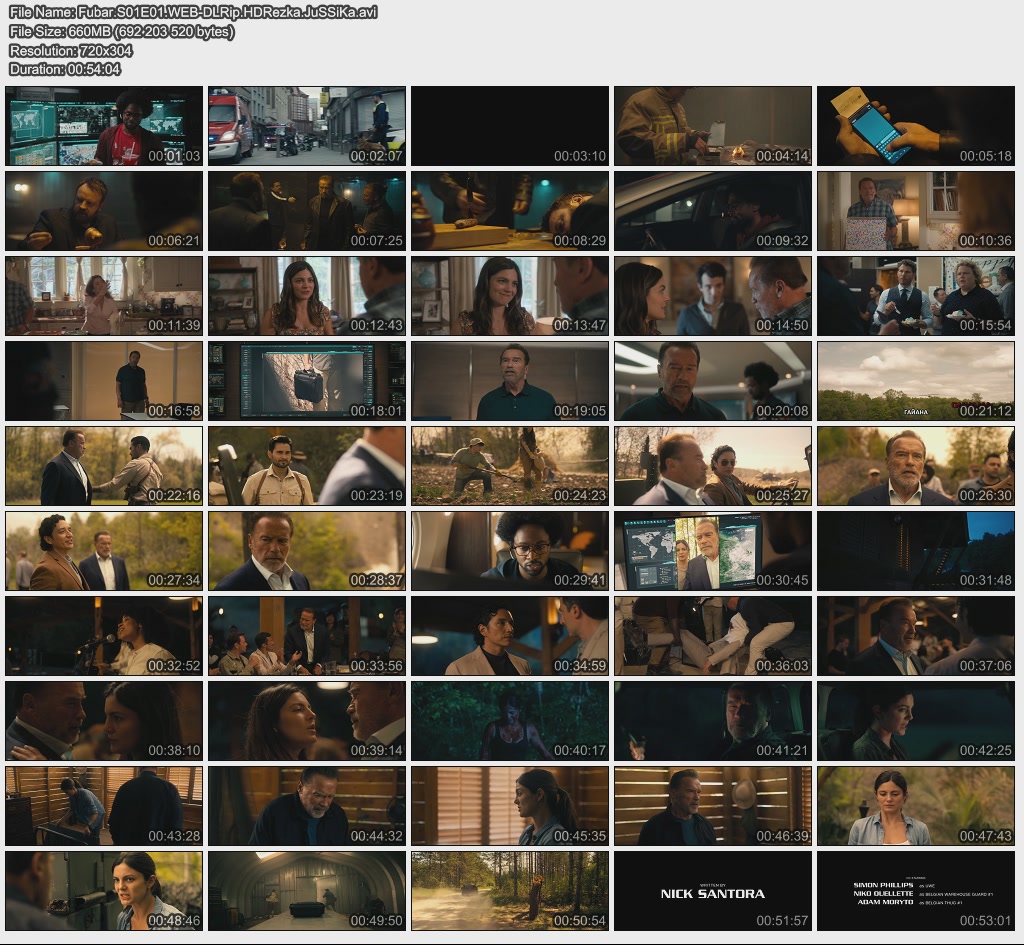This screenshot has width=1024, height=945.
Task: Select the Nick Santora credit thumbnail
Action: coord(713,891)
